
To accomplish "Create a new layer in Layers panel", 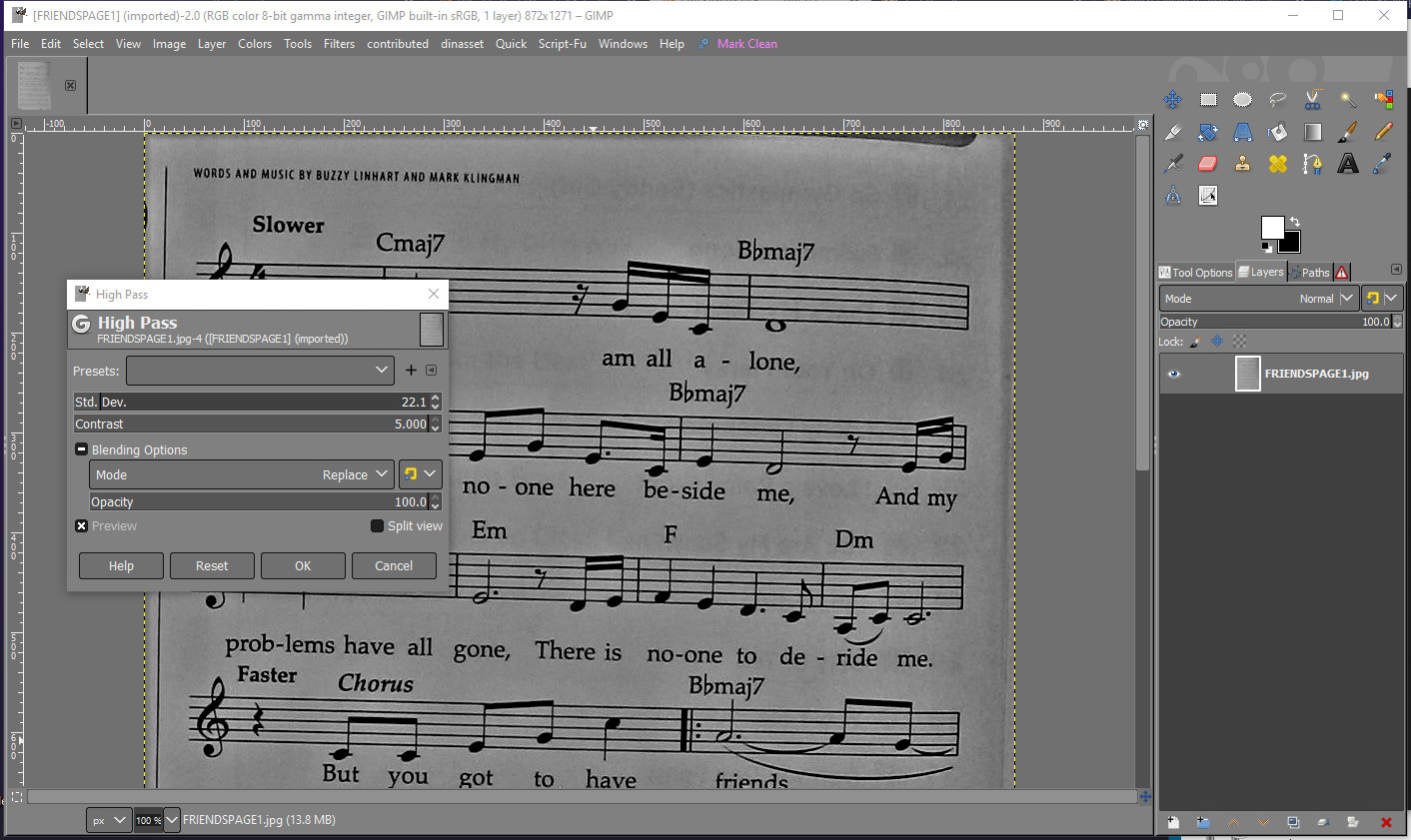I will [x=1173, y=822].
